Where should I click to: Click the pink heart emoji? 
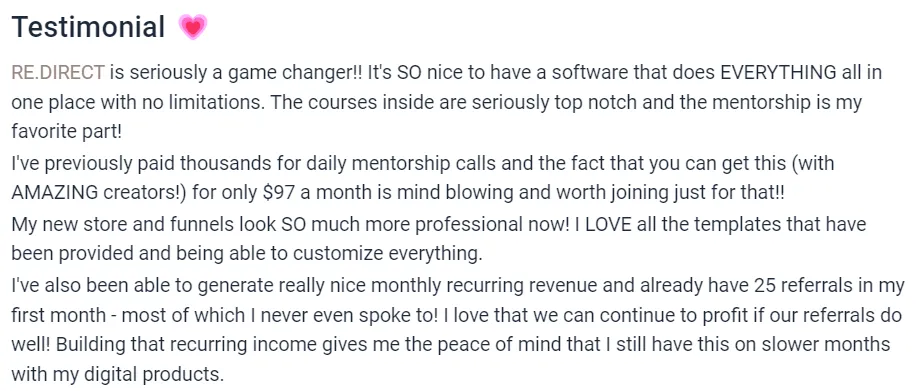(x=192, y=27)
